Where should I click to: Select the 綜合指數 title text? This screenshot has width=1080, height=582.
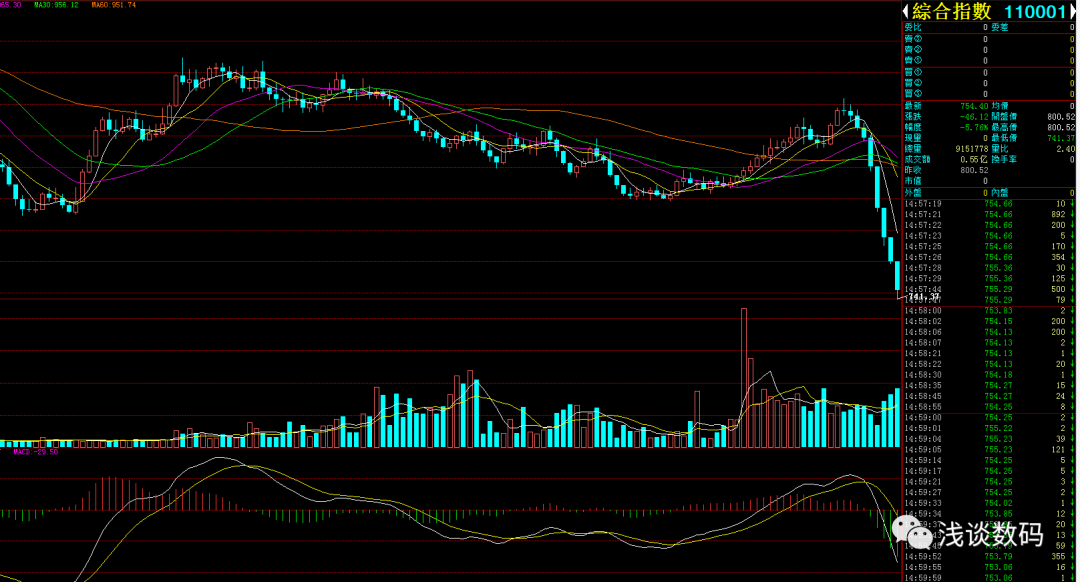click(952, 12)
